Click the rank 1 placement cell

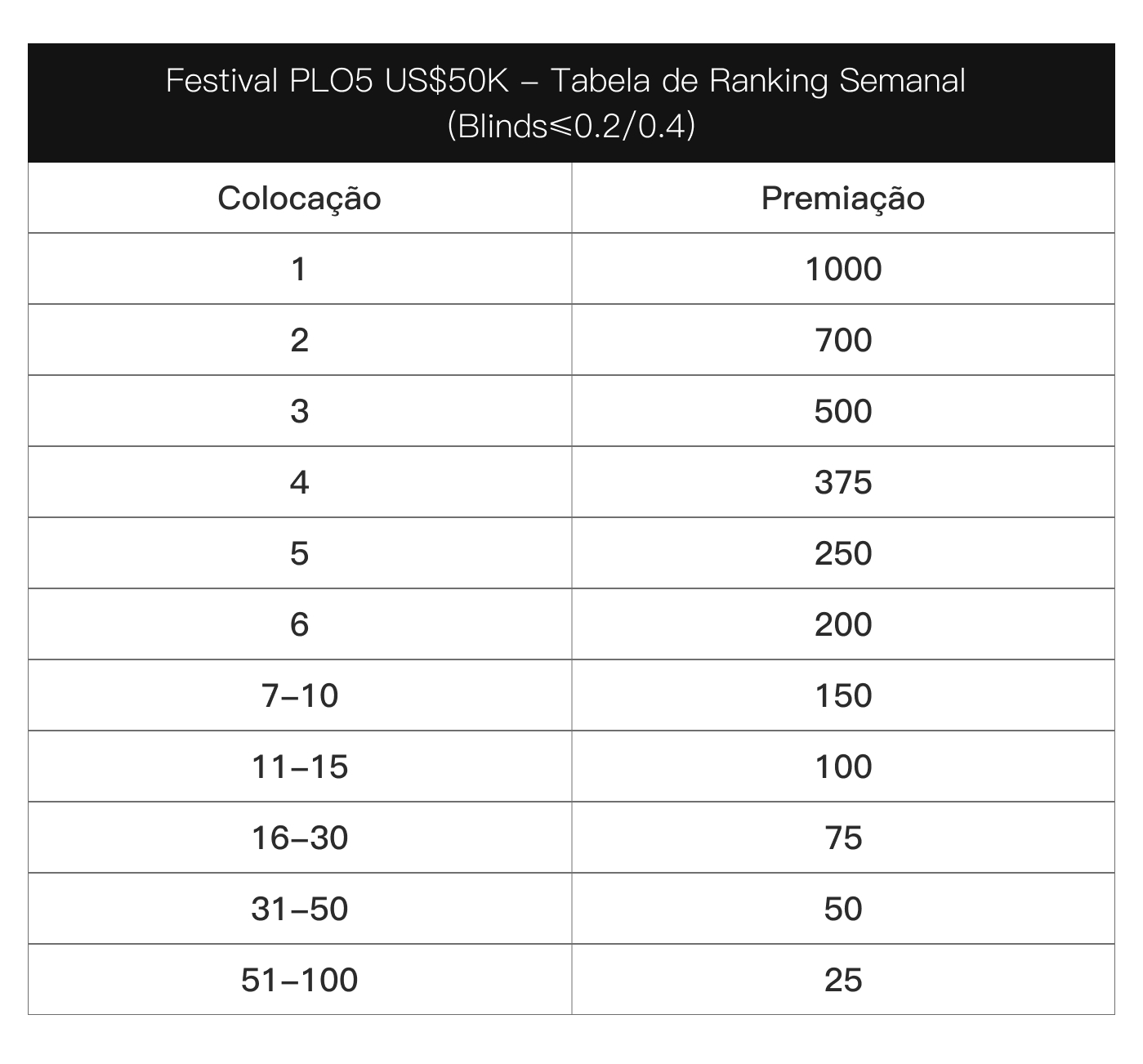[299, 269]
